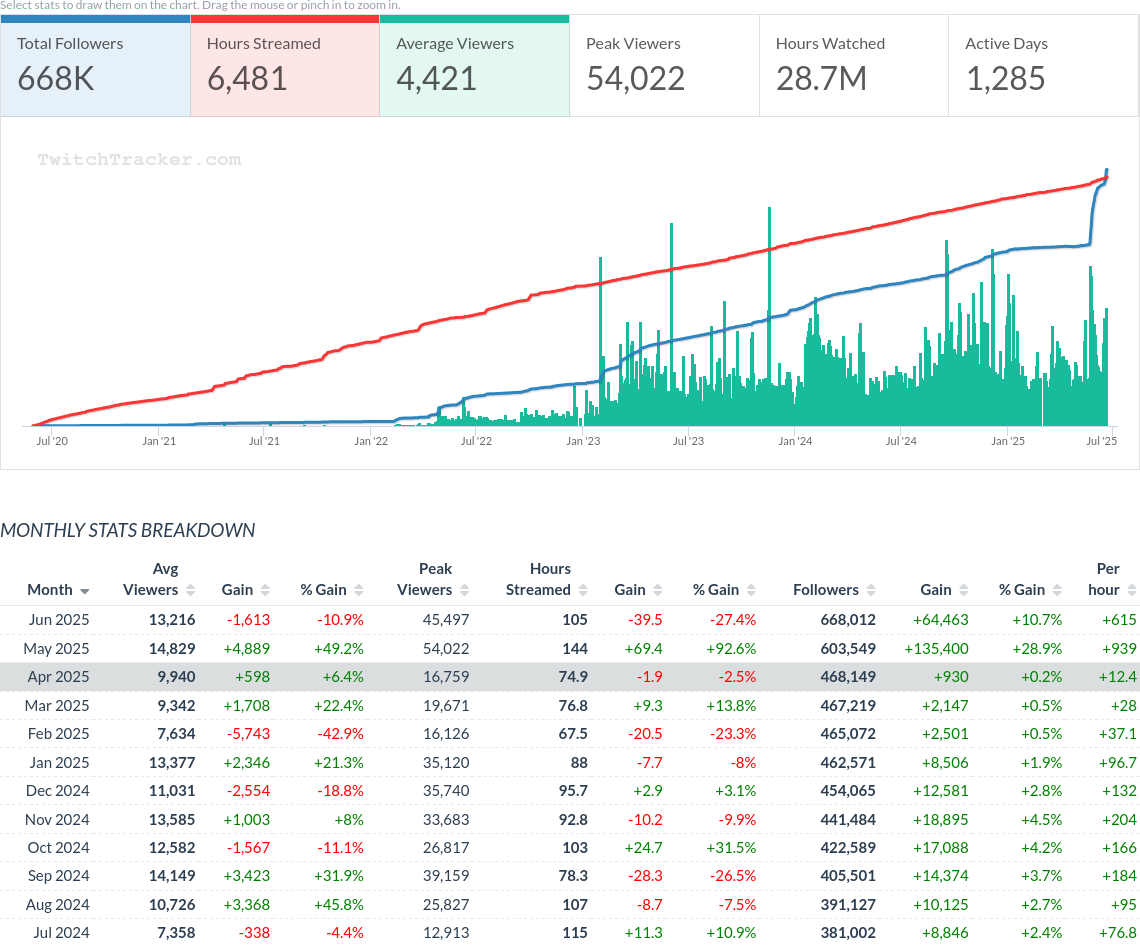This screenshot has width=1140, height=950.
Task: Select the Nov 2024 month cell
Action: 57,820
